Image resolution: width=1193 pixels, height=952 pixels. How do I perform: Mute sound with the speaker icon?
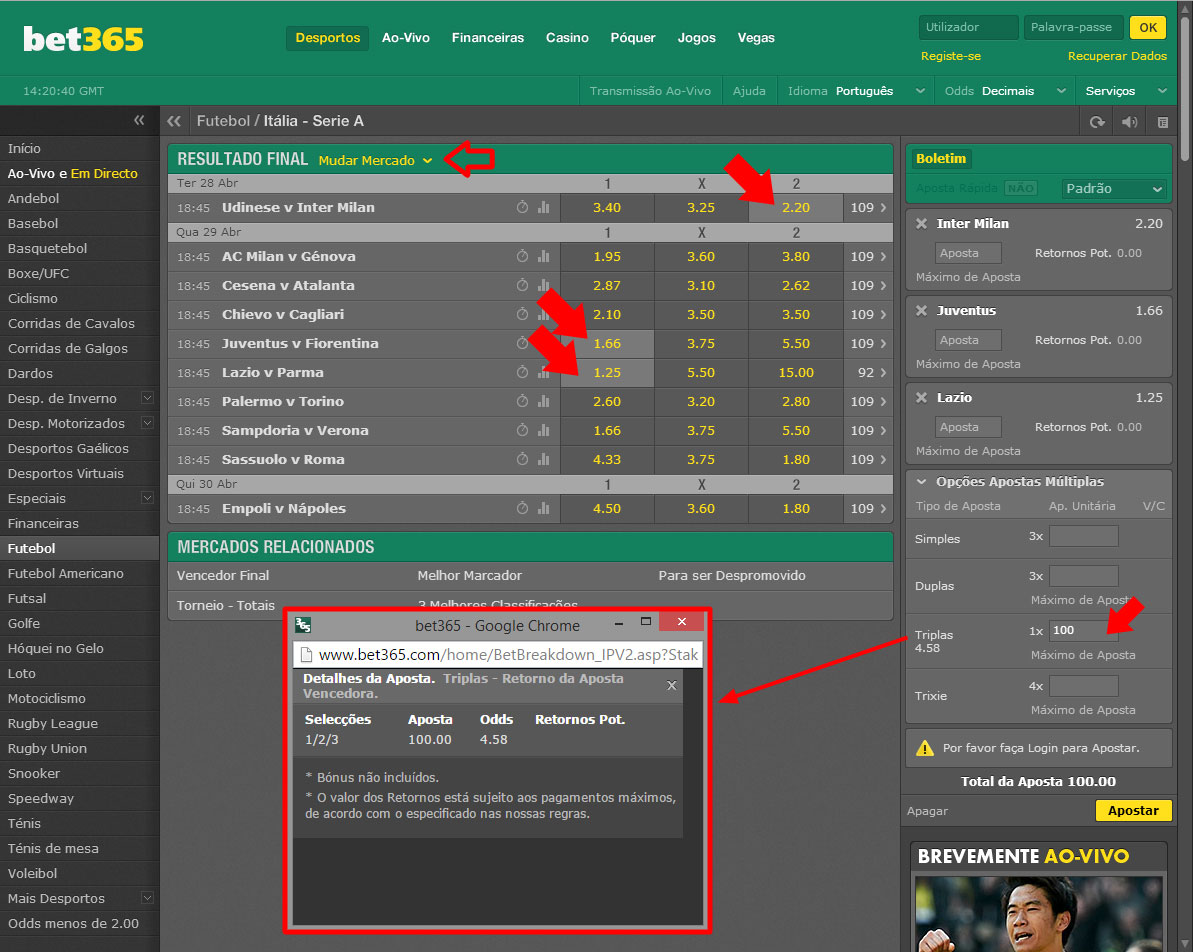click(x=1129, y=122)
